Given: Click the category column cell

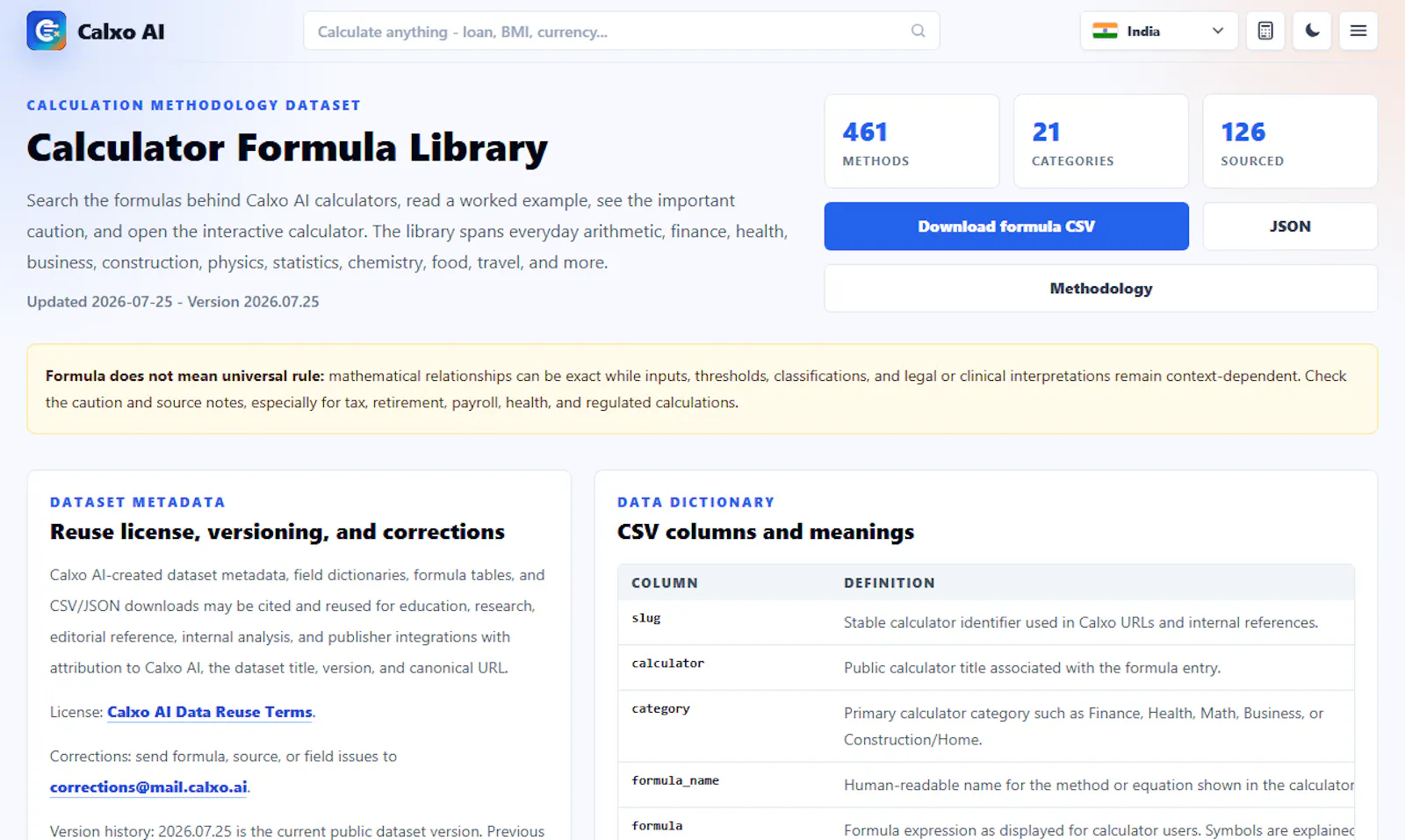Looking at the screenshot, I should [661, 708].
